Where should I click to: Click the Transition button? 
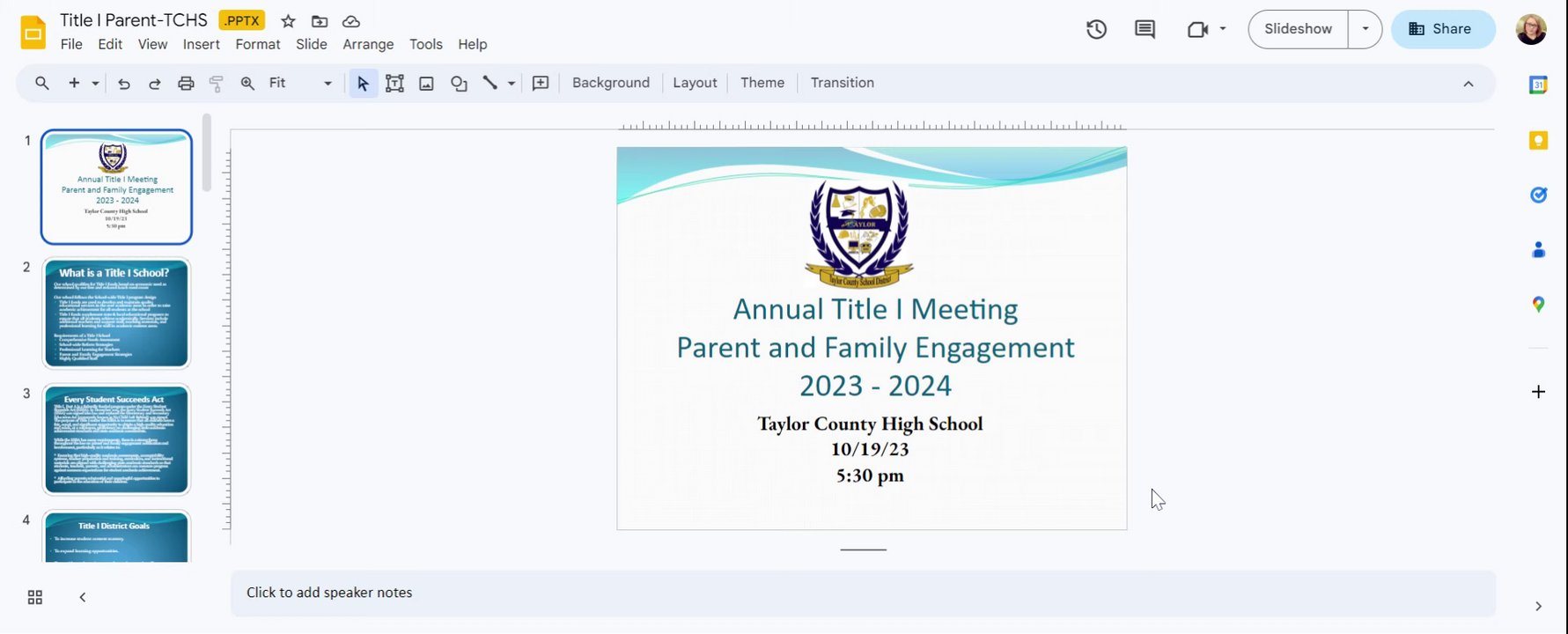(843, 83)
